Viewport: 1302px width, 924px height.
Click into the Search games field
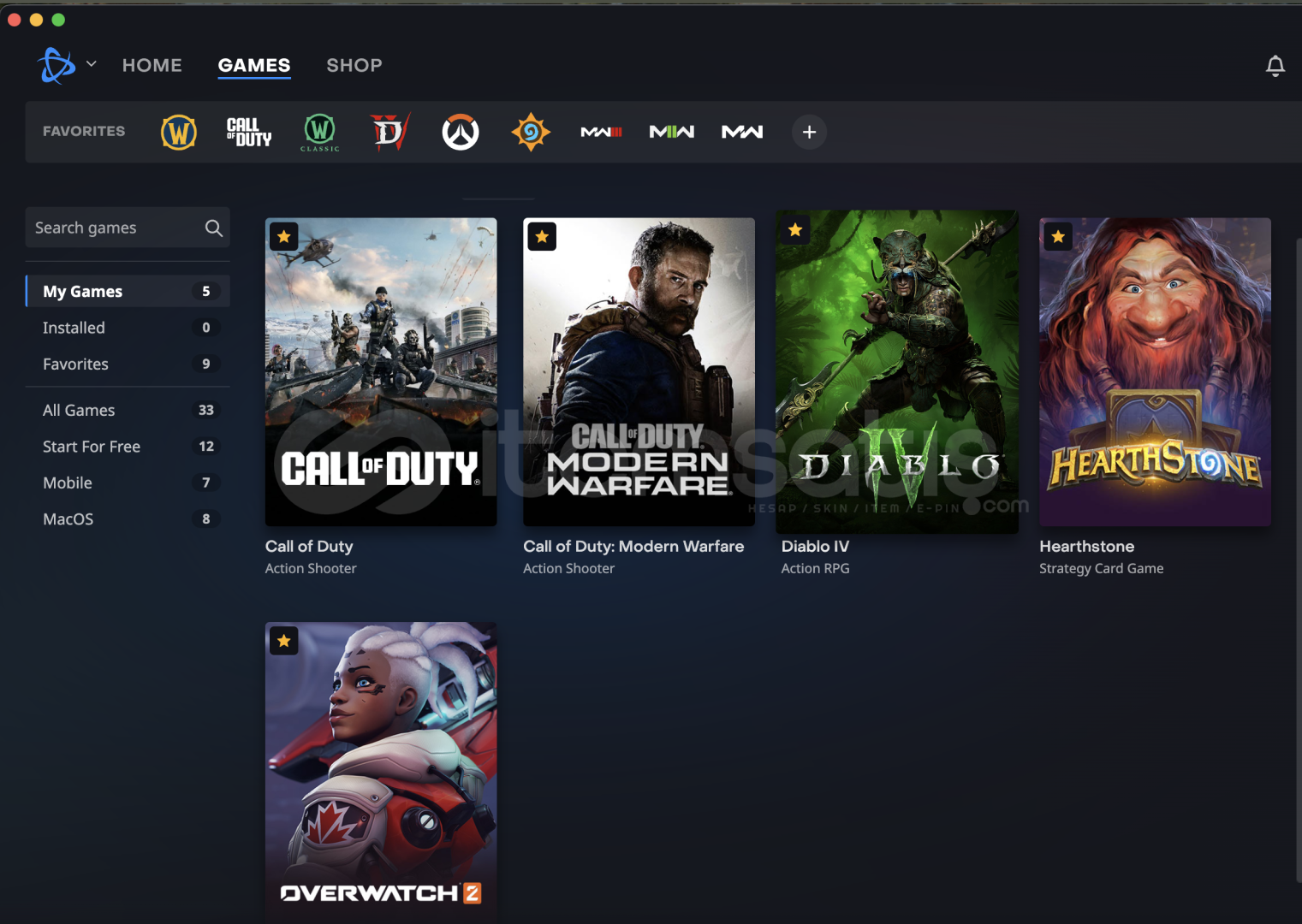pyautogui.click(x=128, y=228)
